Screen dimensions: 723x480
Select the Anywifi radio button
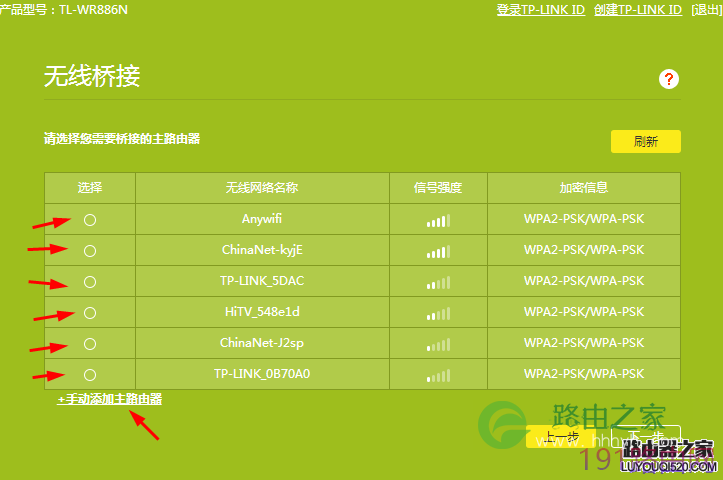(90, 220)
